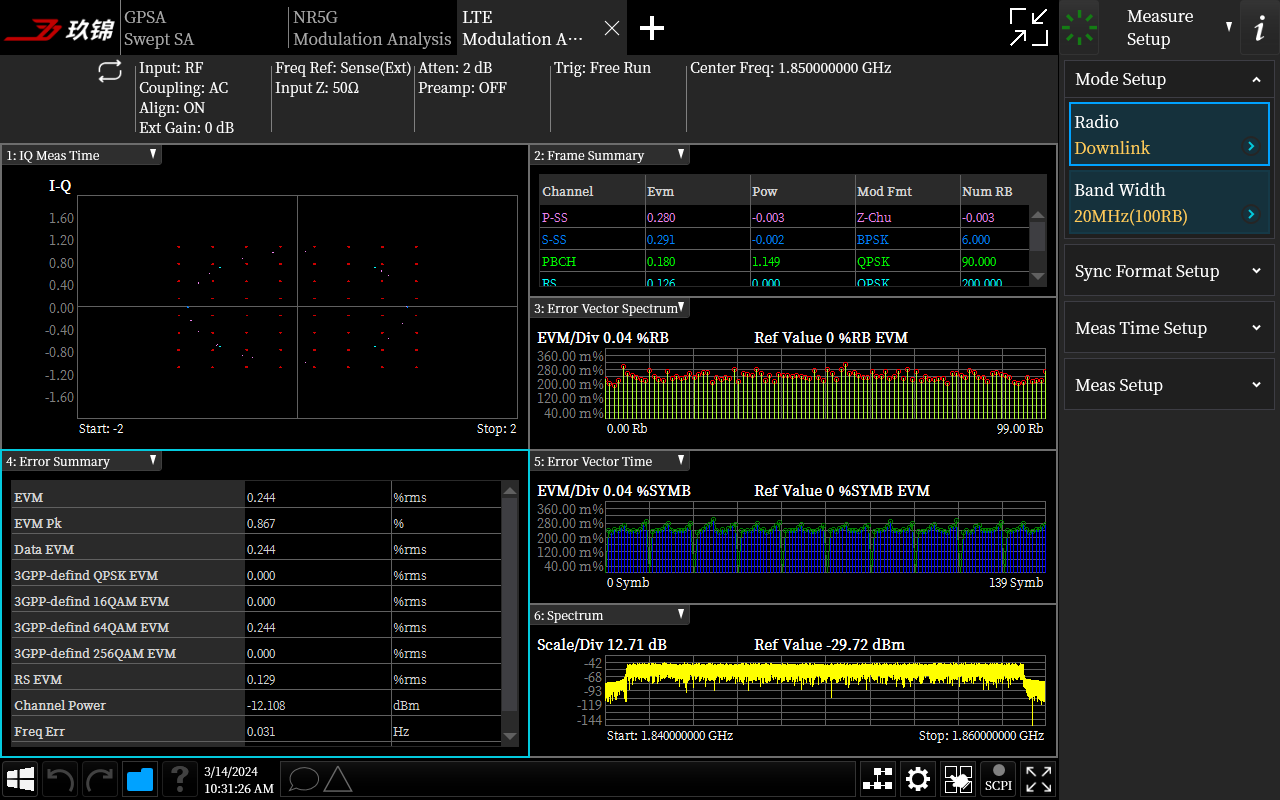Image resolution: width=1280 pixels, height=800 pixels.
Task: Open the Radio Downlink selector
Action: pyautogui.click(x=1169, y=134)
